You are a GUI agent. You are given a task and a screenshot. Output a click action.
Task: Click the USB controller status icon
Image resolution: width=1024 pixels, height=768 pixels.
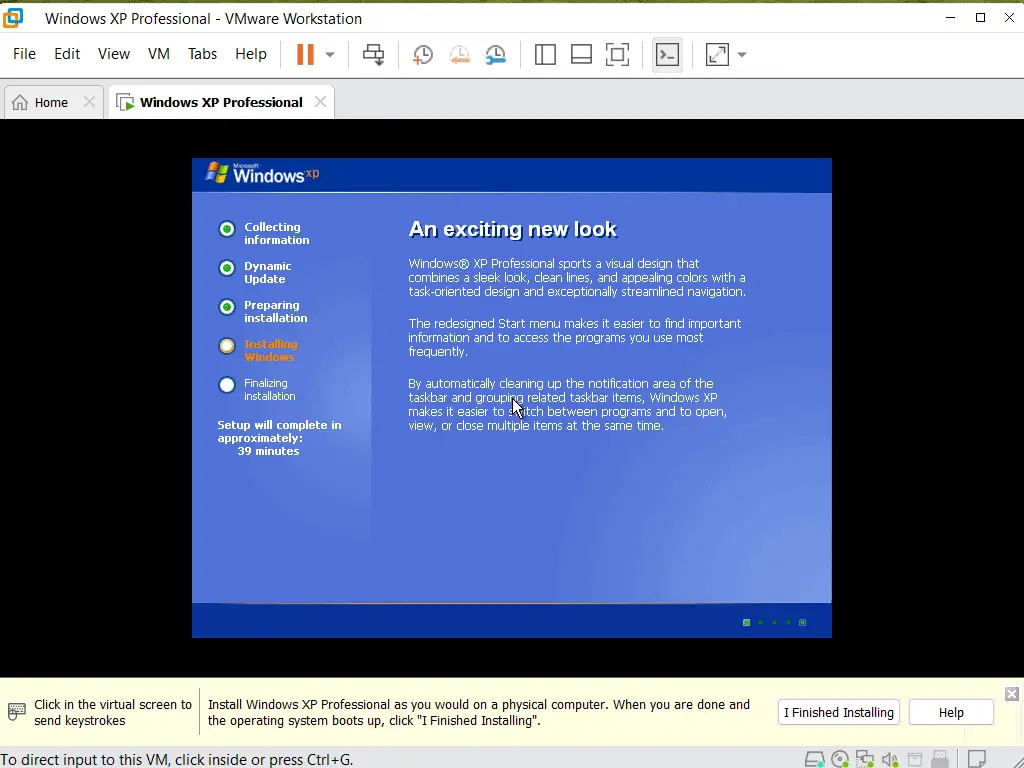click(940, 759)
